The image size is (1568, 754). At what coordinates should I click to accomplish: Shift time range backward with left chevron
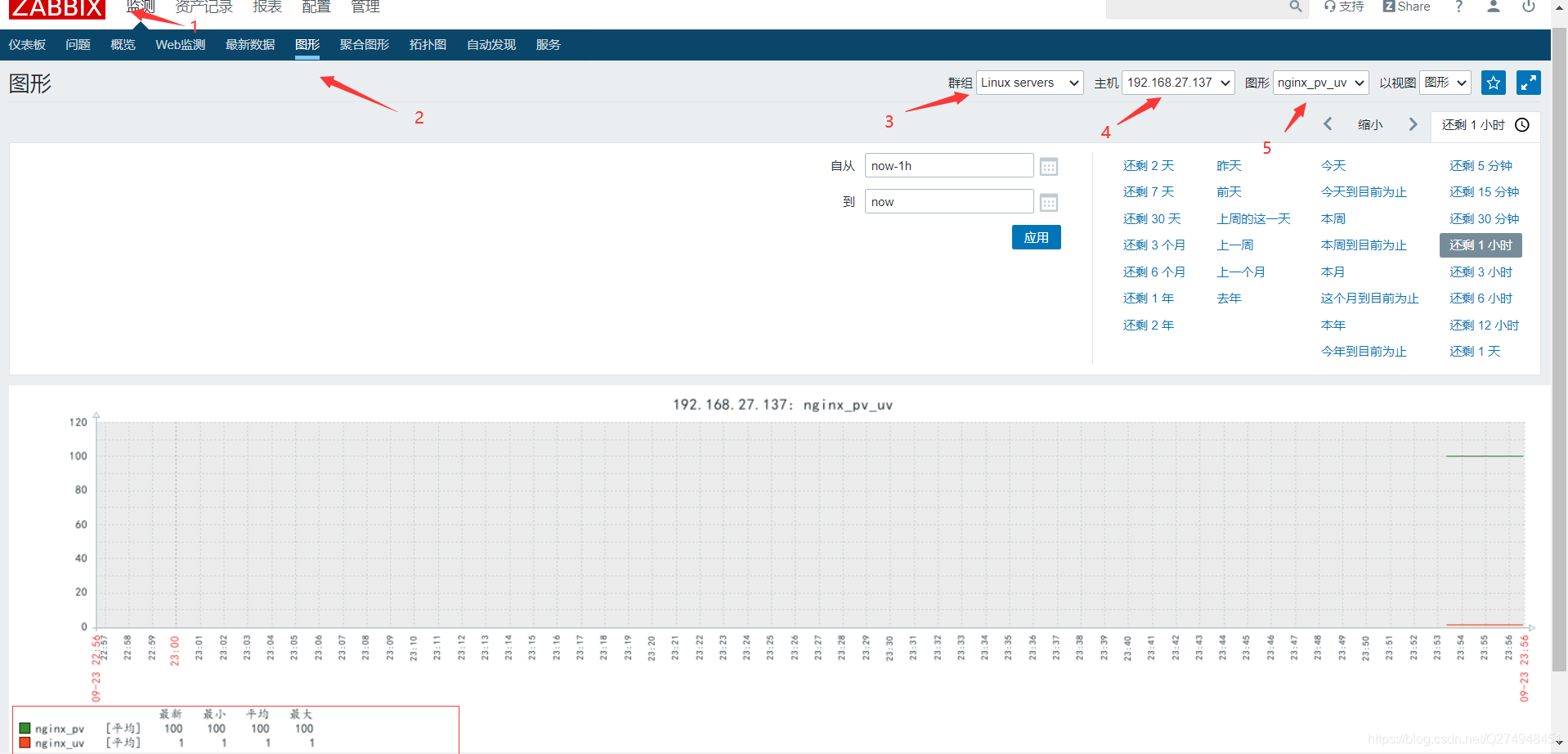(x=1328, y=124)
